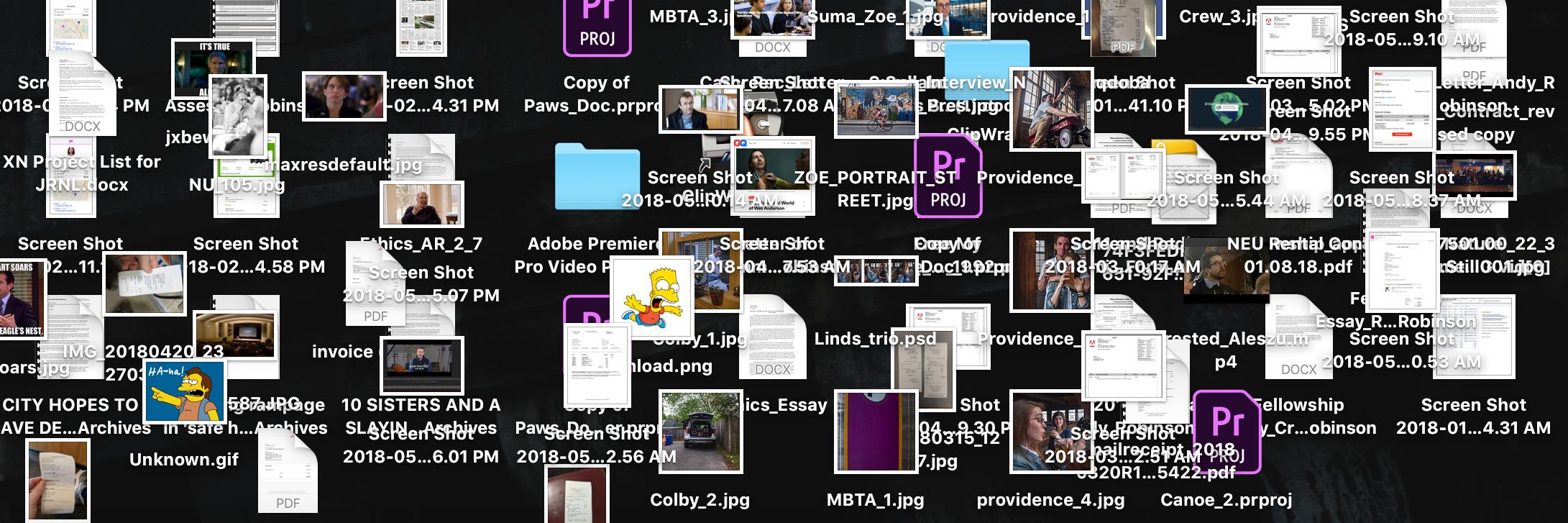Select the three-frame filmstrip image thumbnail
Viewport: 1568px width, 523px height.
point(876,271)
